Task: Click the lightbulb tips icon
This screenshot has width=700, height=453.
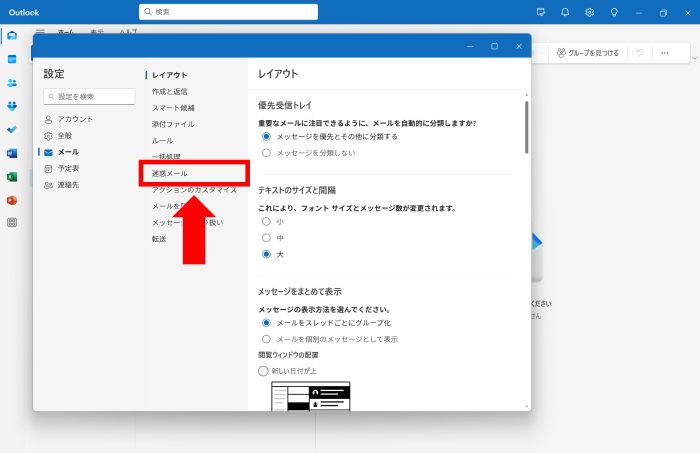Action: click(614, 12)
